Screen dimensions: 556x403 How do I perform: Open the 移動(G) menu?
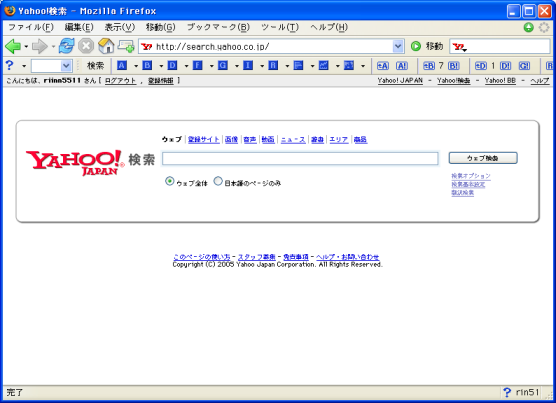pos(160,27)
